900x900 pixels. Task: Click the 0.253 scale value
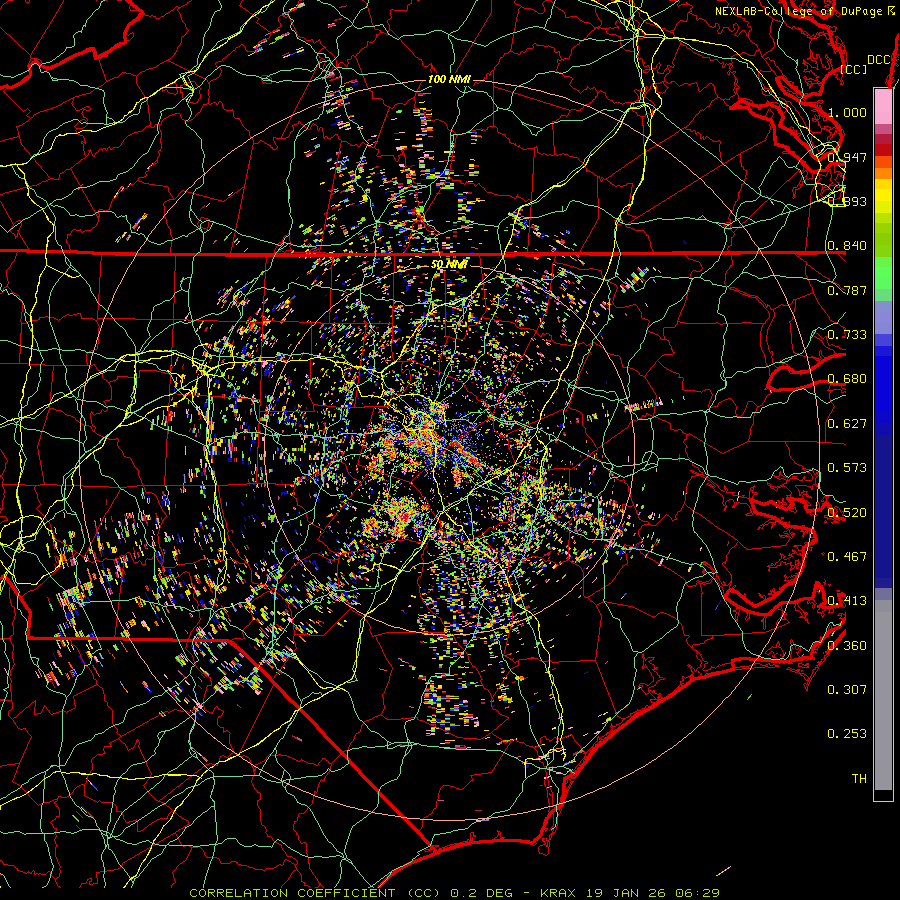(x=847, y=734)
